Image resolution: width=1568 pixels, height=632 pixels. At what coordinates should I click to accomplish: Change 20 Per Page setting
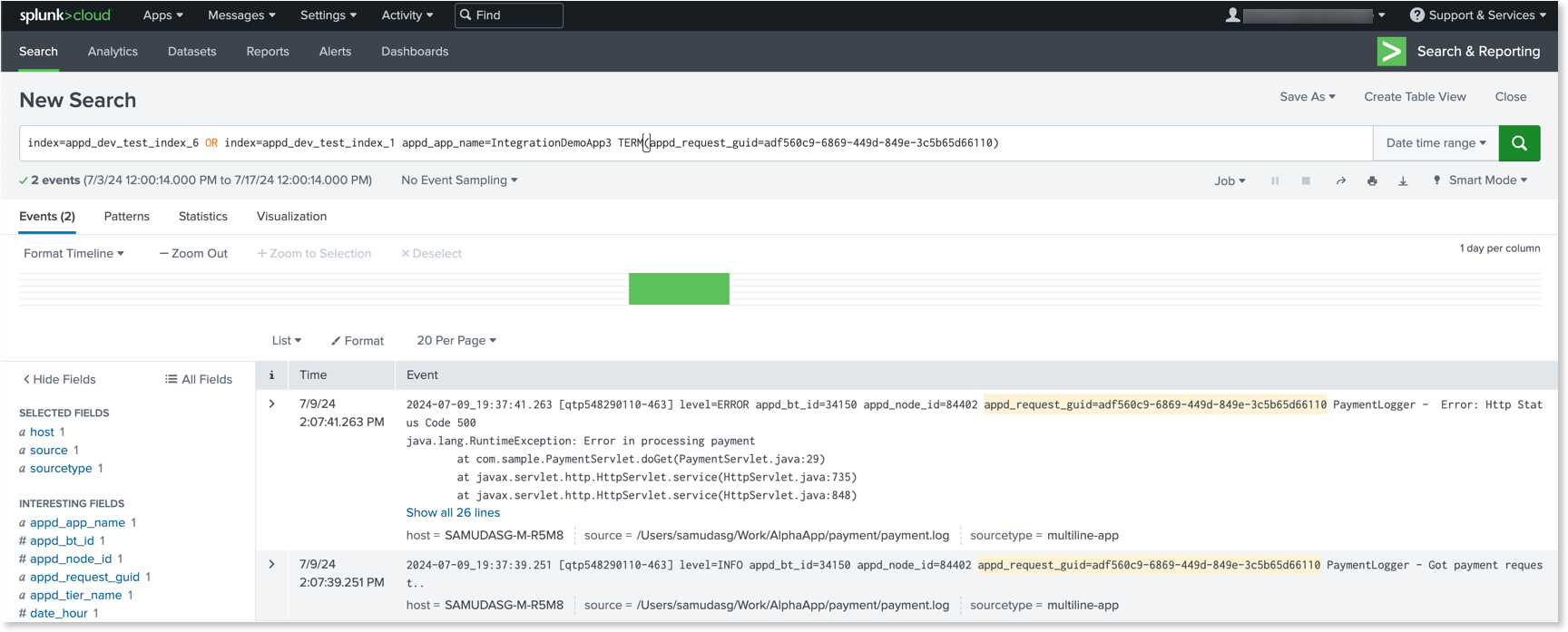456,341
